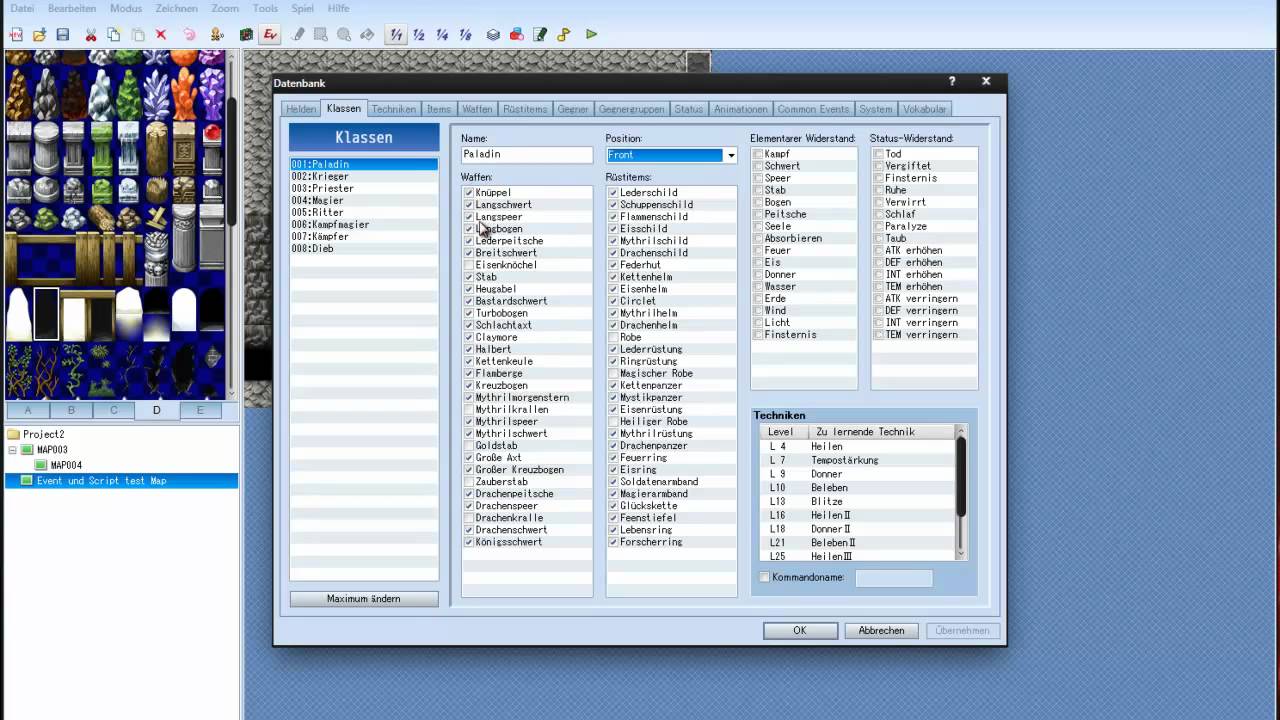
Task: Open the Database stack icon
Action: tap(493, 34)
